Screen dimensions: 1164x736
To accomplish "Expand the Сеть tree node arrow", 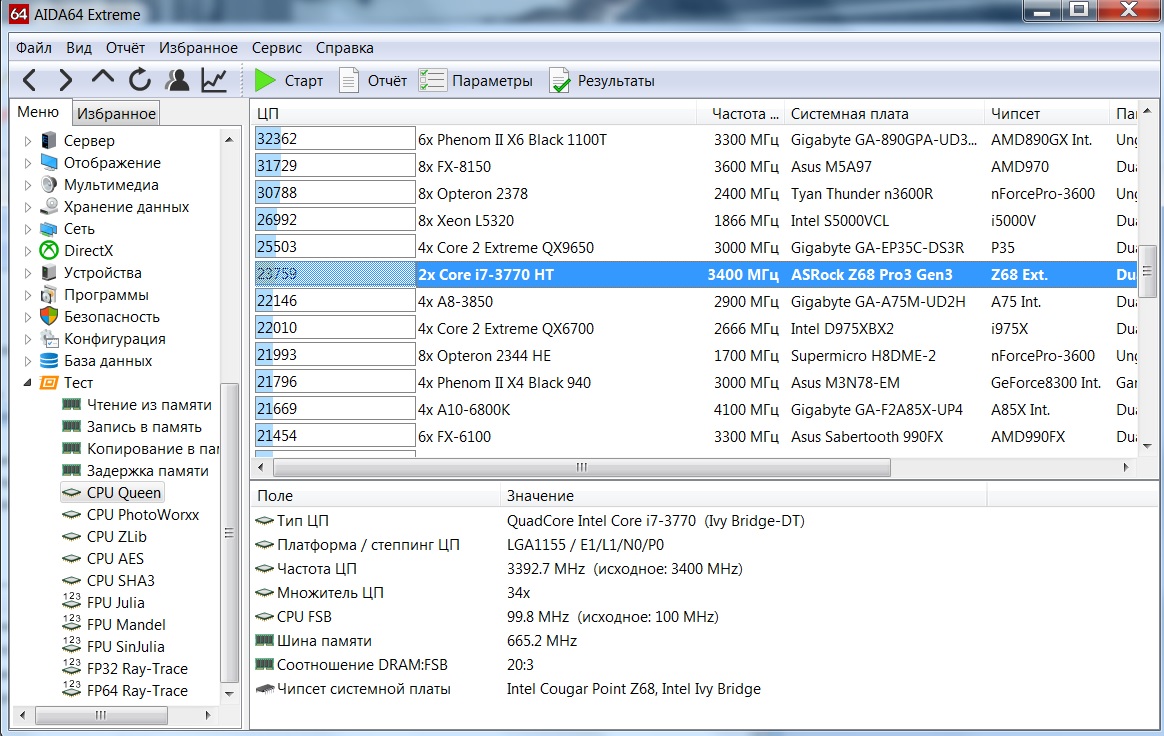I will 27,229.
